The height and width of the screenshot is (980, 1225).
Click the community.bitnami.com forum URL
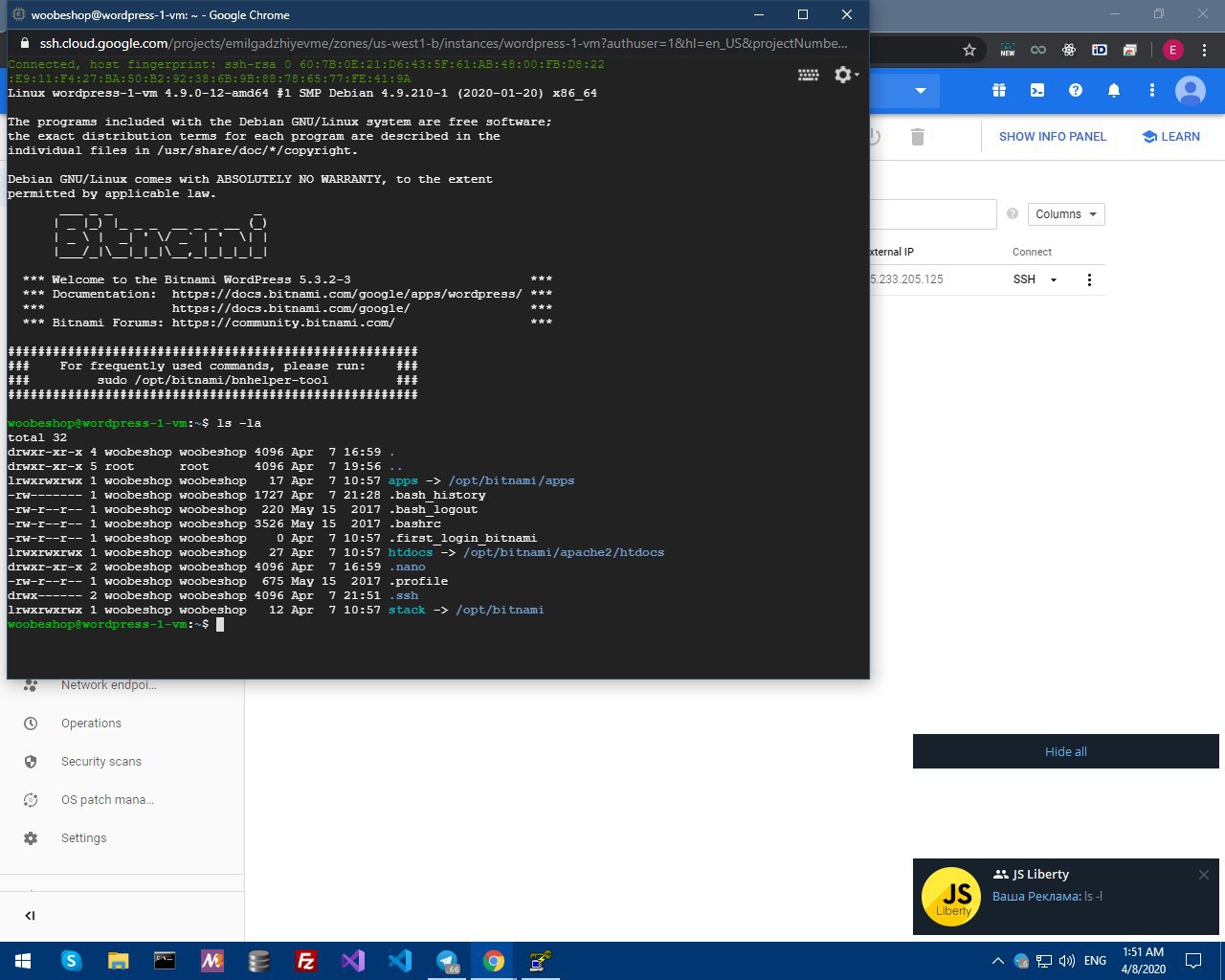pos(283,323)
